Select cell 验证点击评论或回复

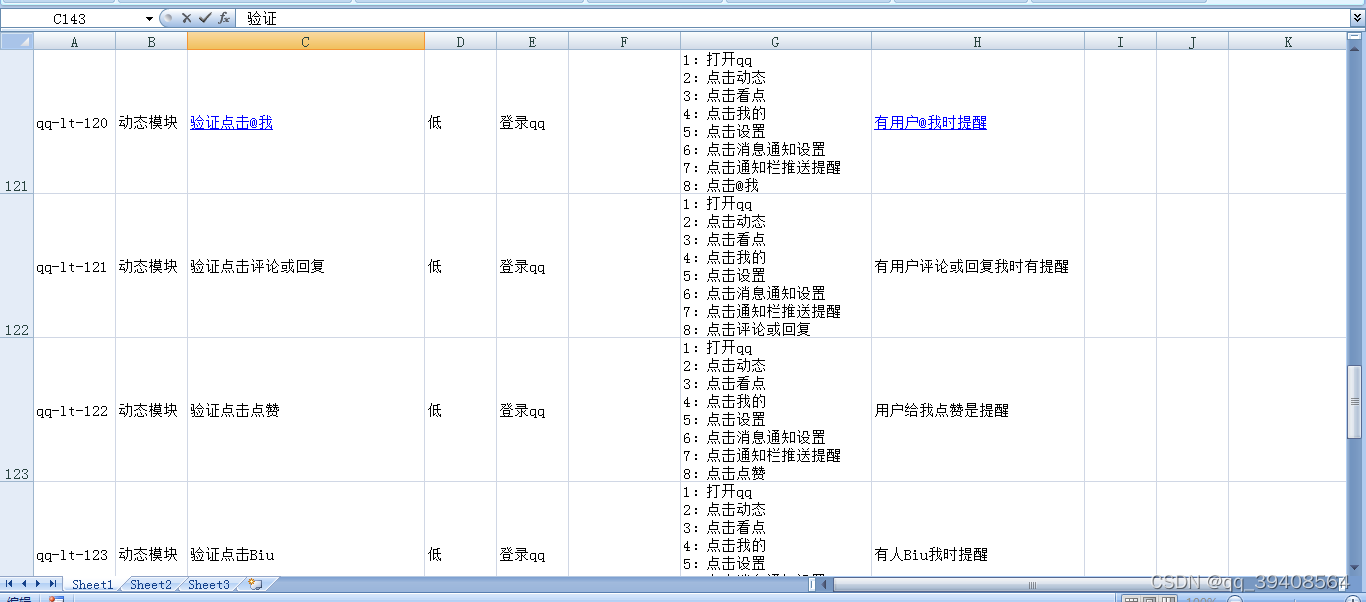coord(306,267)
